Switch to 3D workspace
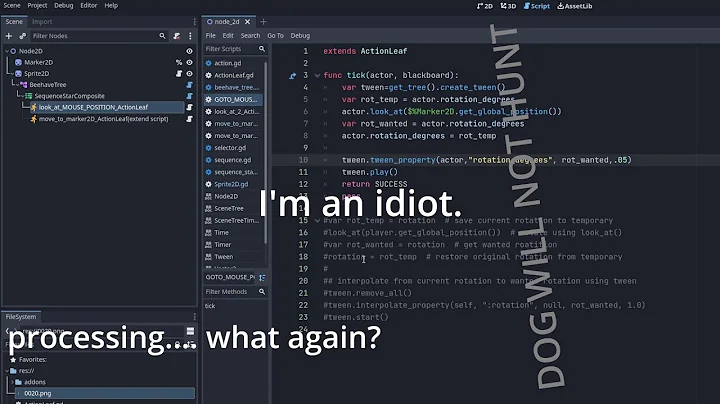 click(x=508, y=6)
